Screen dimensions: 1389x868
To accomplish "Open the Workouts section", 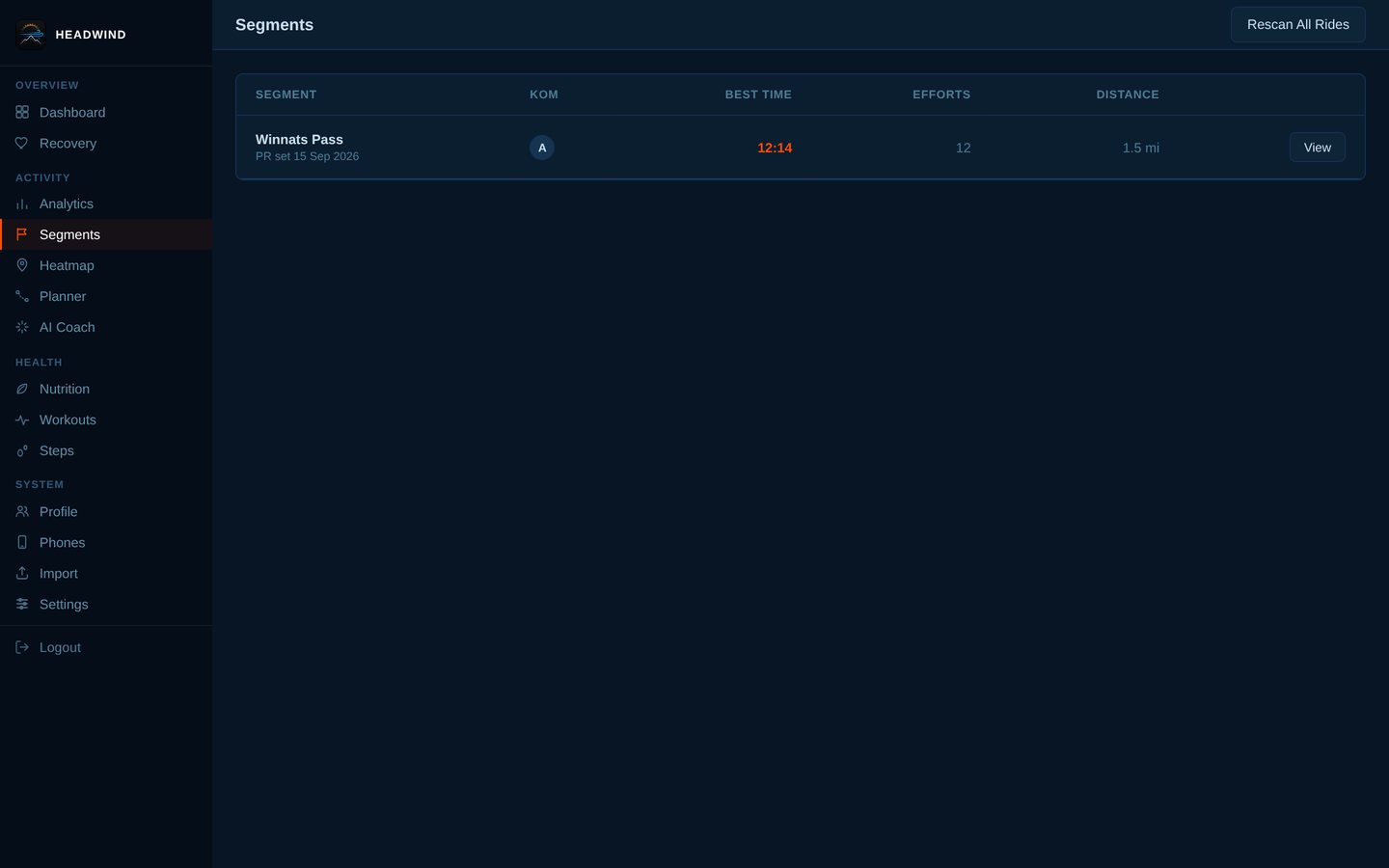I will coord(106,420).
